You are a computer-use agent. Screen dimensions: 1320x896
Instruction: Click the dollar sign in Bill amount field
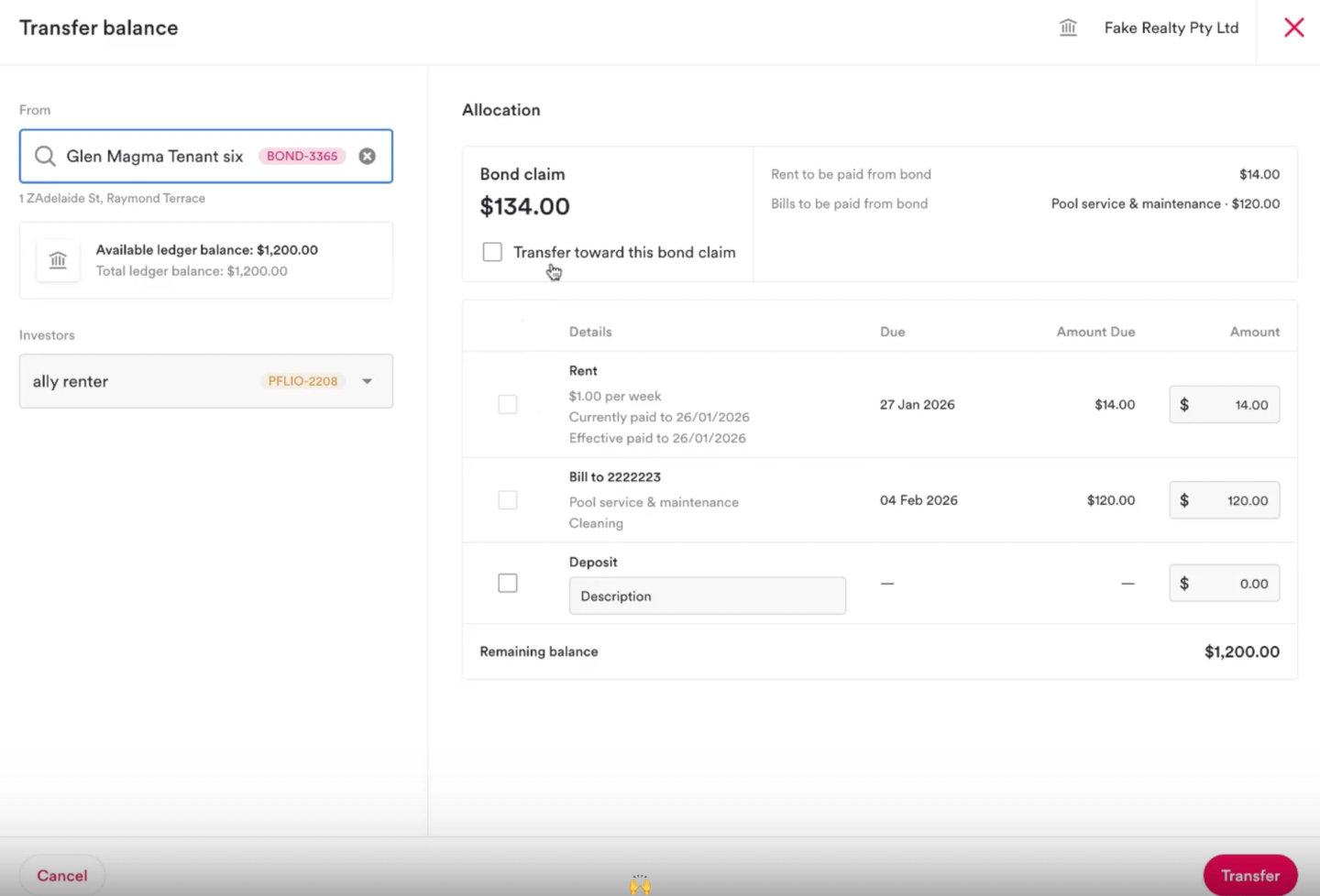(x=1184, y=500)
